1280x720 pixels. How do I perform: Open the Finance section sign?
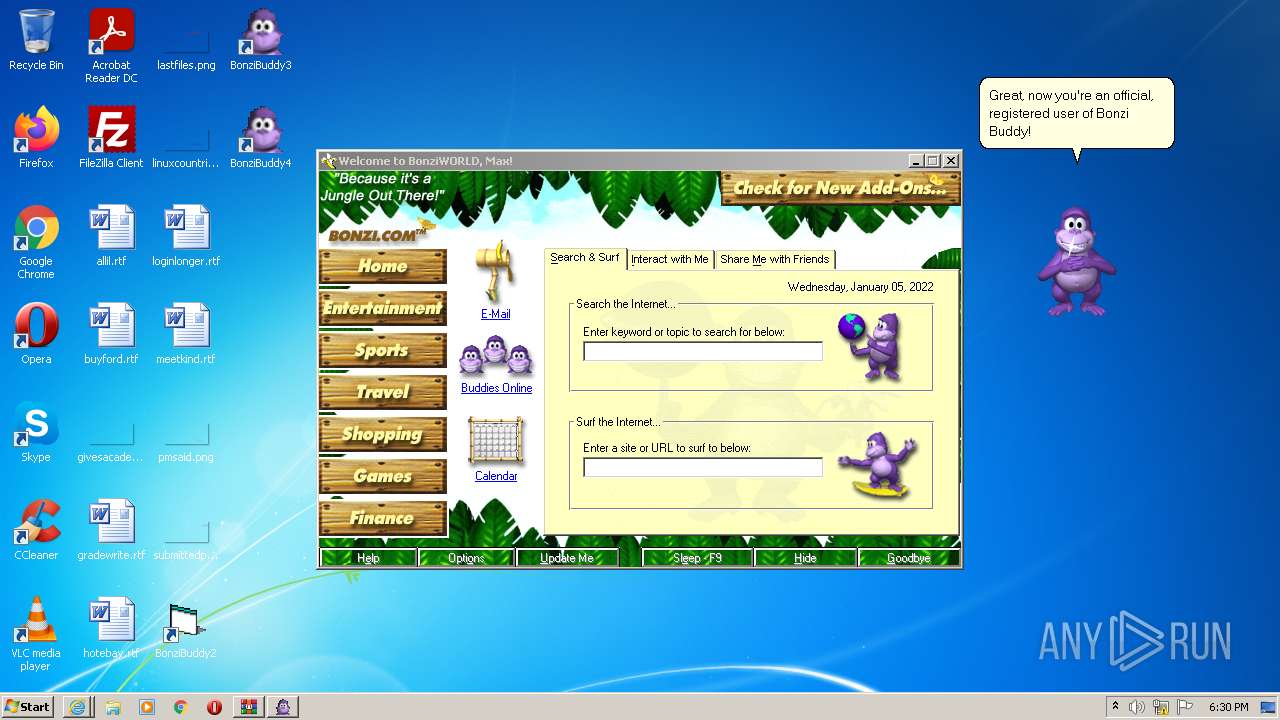tap(383, 518)
